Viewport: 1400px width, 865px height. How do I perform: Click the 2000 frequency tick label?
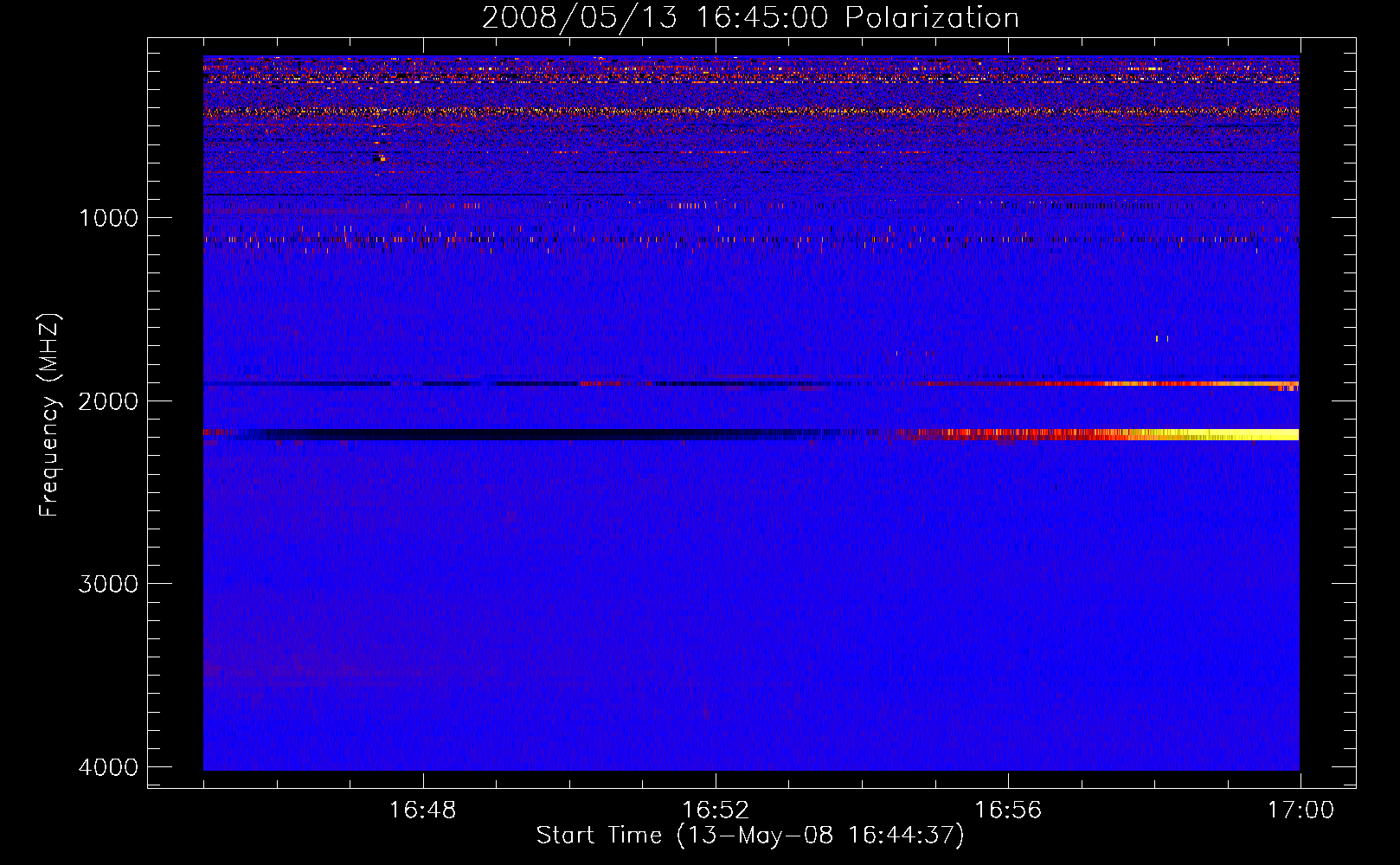pos(108,400)
